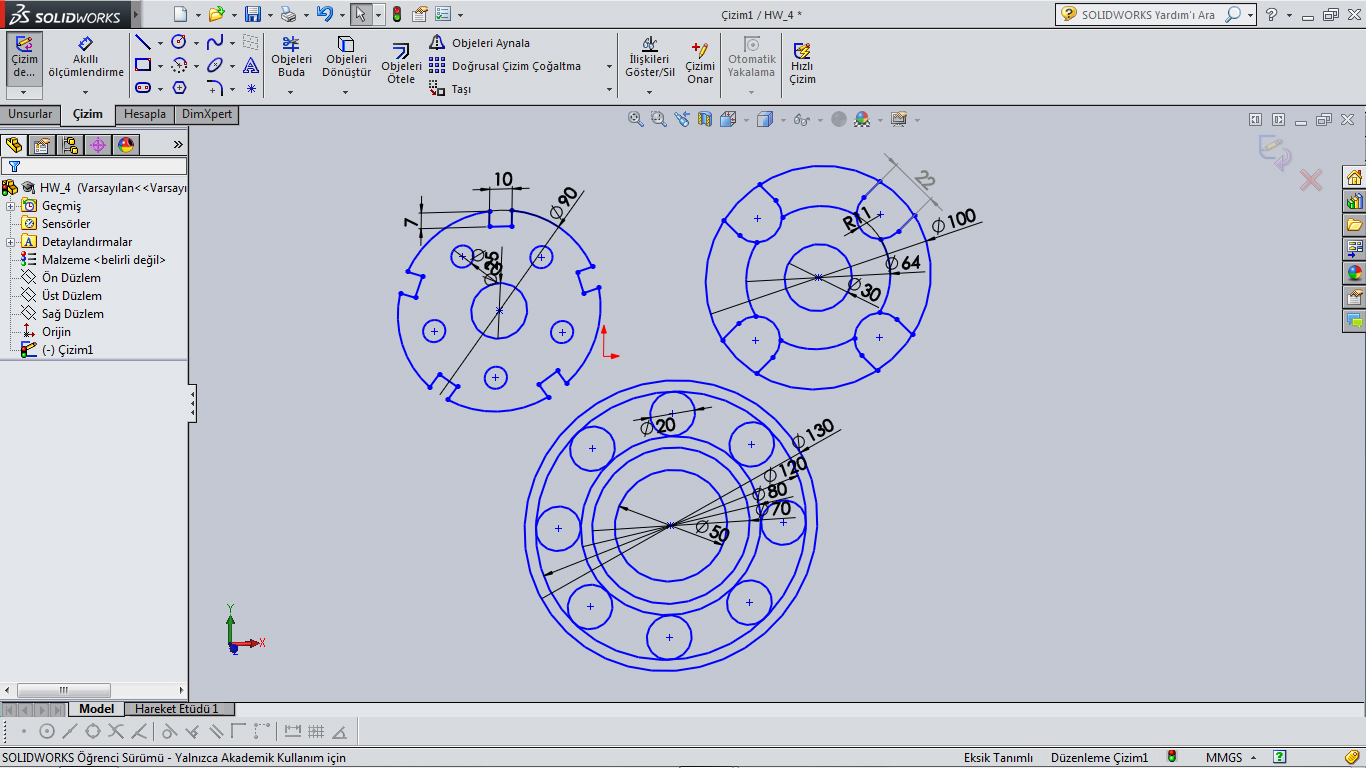The image size is (1366, 768).
Task: Open the PropertyManager panel tab
Action: [42, 145]
